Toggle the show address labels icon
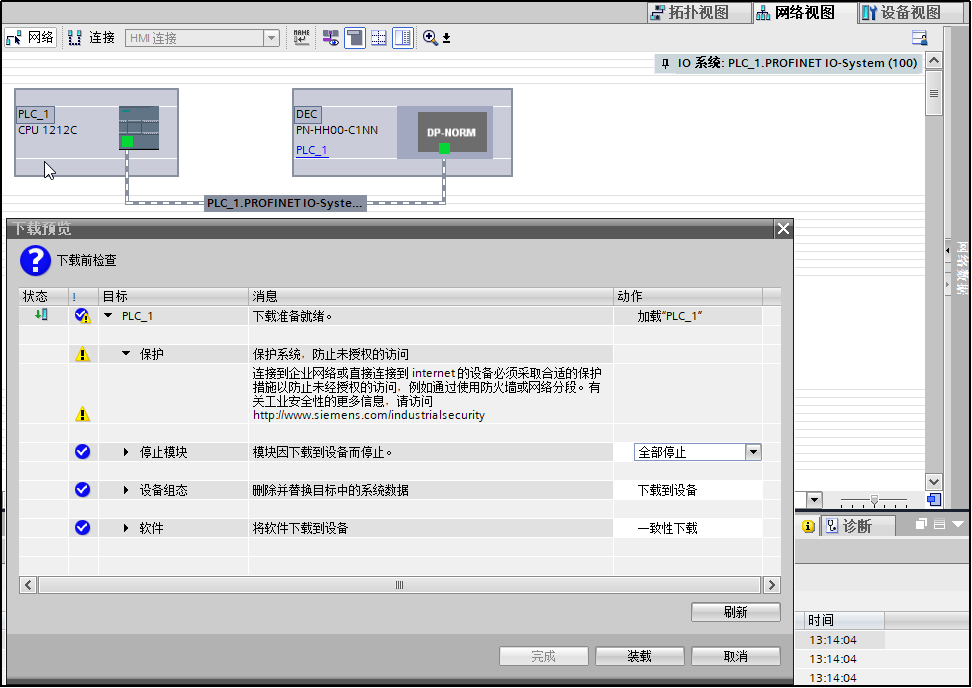Viewport: 972px width, 688px height. pyautogui.click(x=355, y=38)
